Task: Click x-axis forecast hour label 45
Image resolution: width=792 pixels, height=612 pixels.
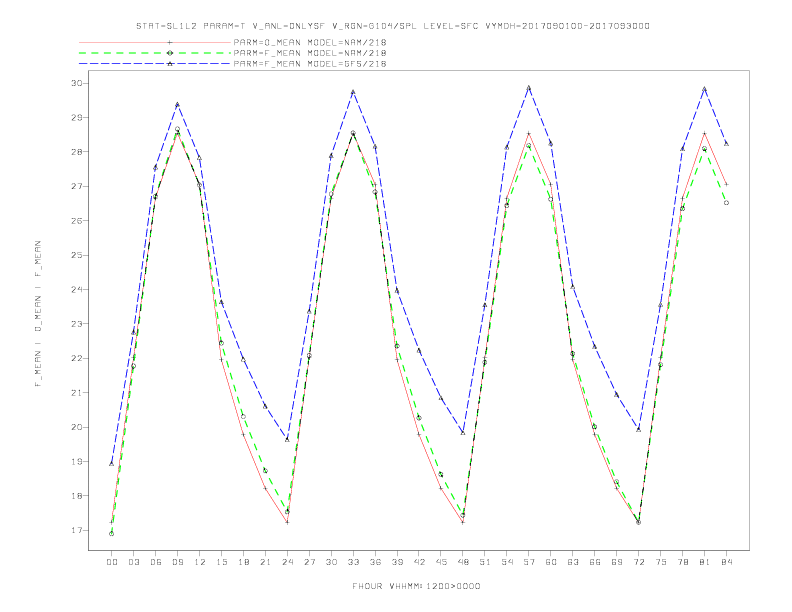Action: coord(441,562)
